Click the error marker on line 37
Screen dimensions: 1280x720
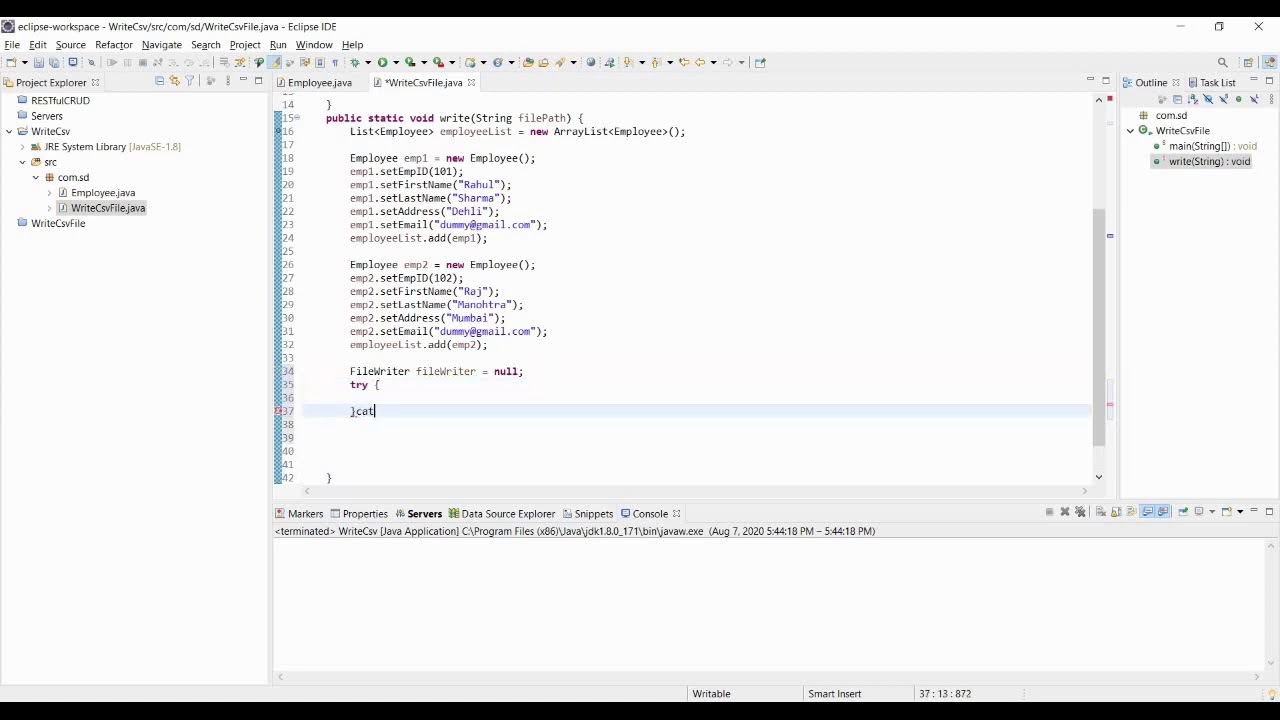(x=278, y=411)
